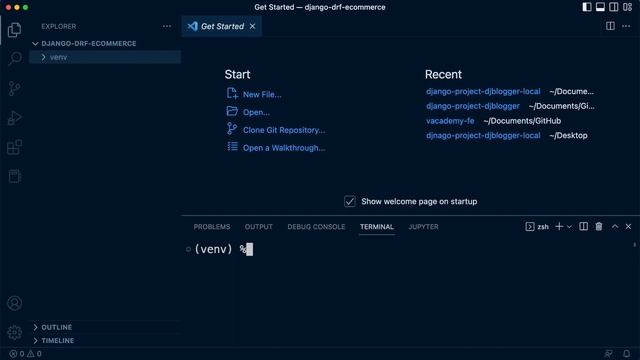Maximize panel size with chevron up
This screenshot has width=640, height=360.
tap(615, 227)
